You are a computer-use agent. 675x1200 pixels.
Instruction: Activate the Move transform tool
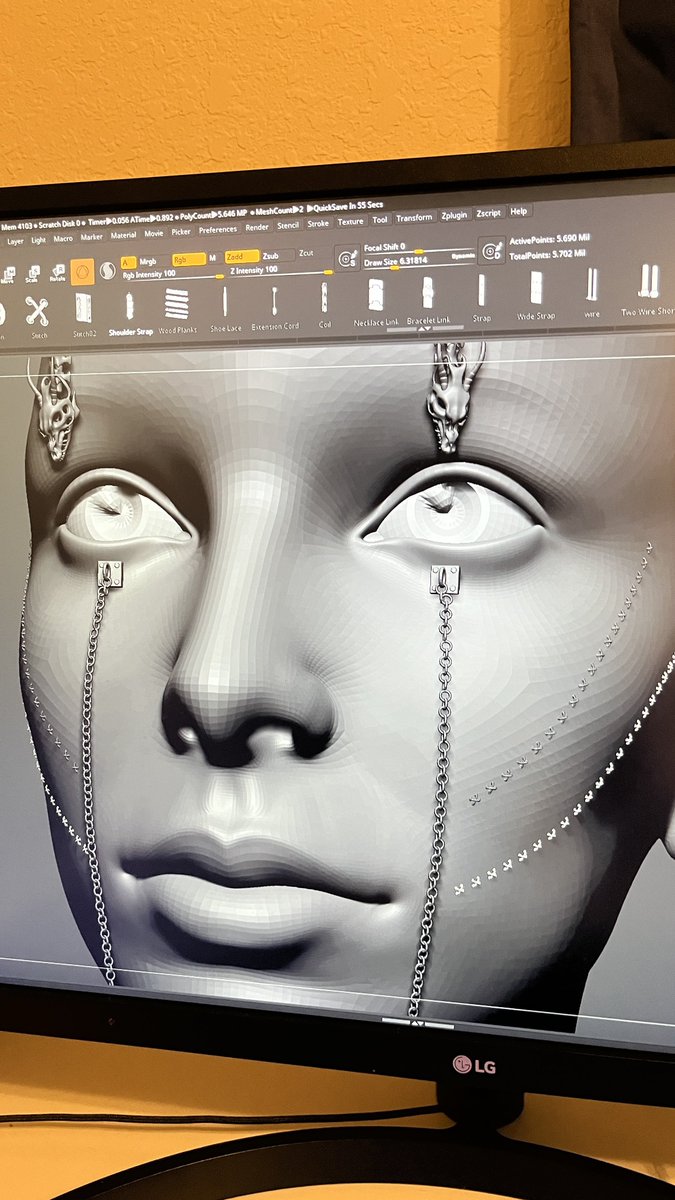(x=8, y=274)
